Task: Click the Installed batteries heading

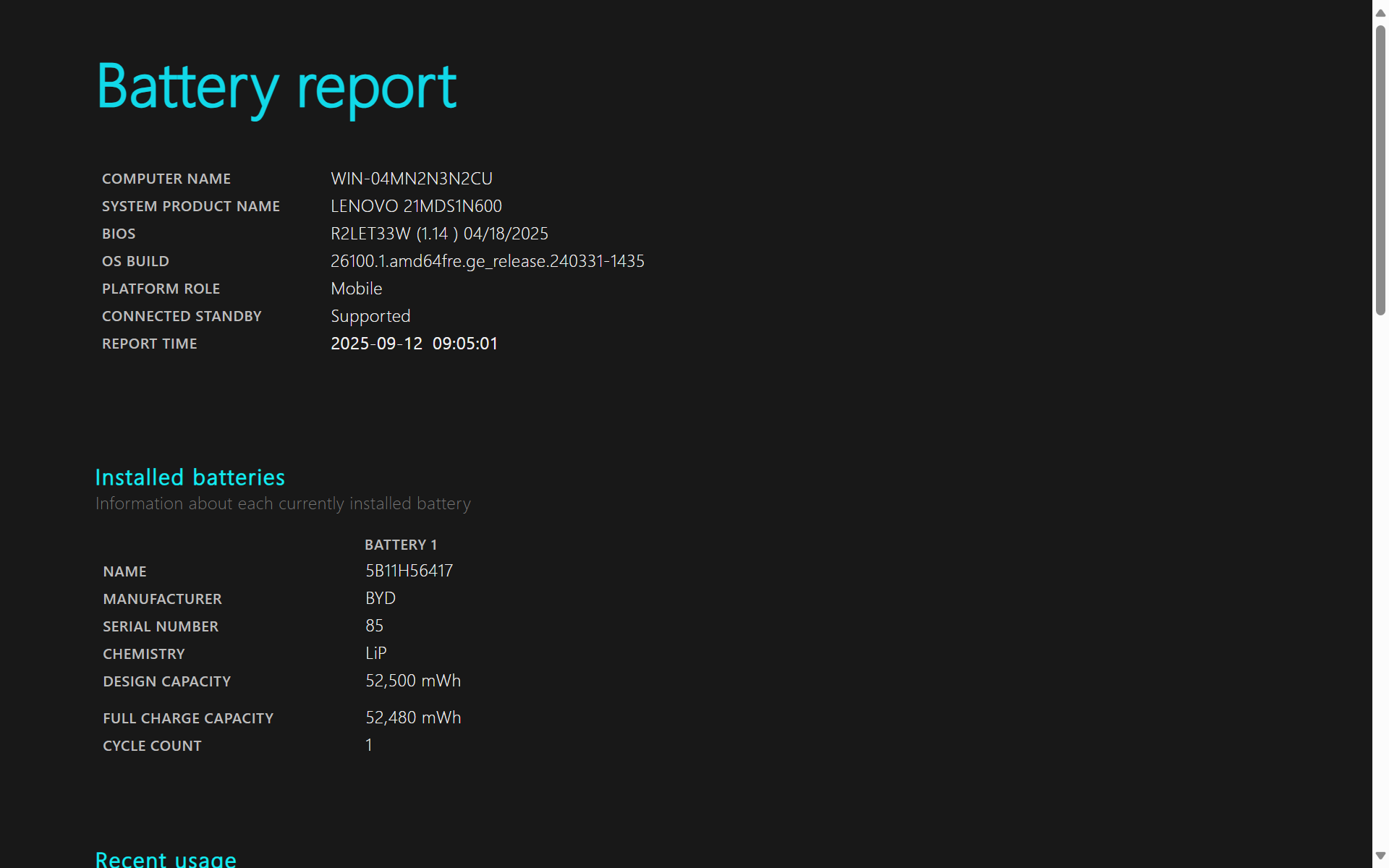Action: pos(190,477)
